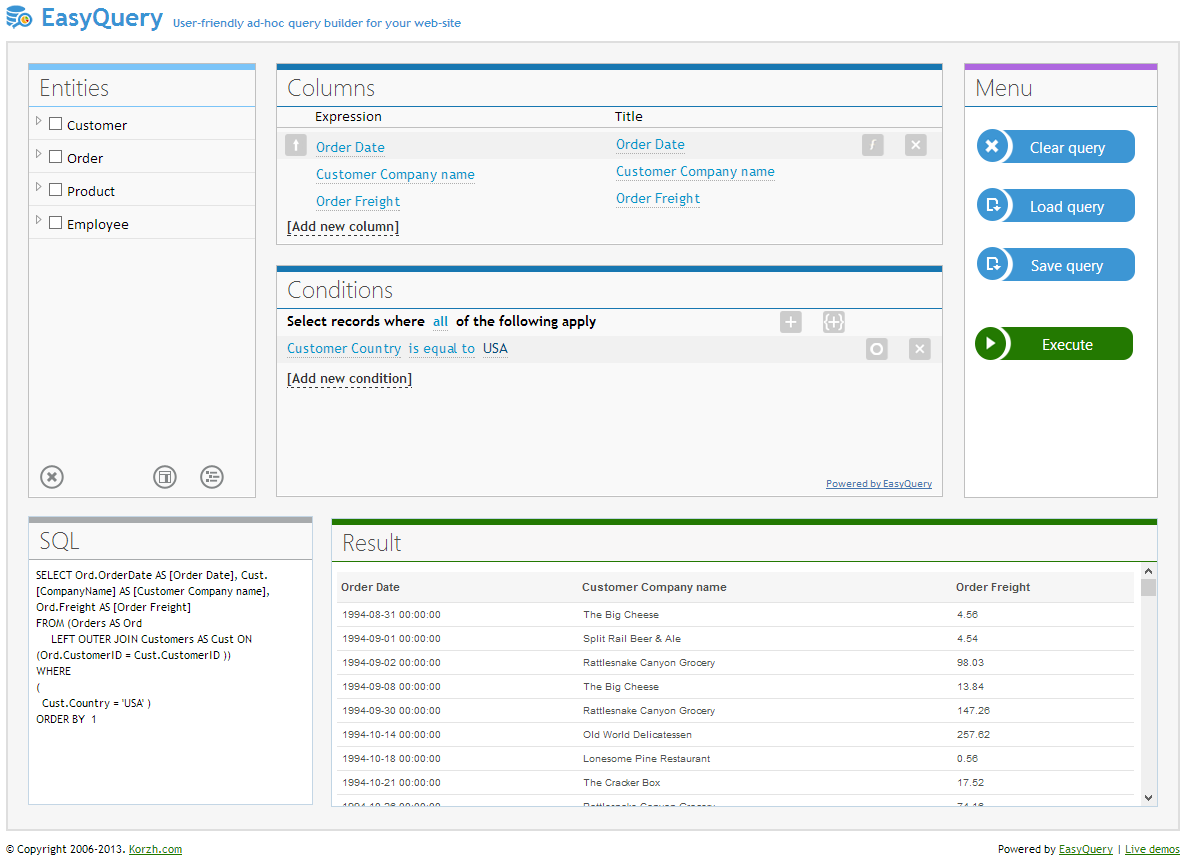This screenshot has width=1190, height=862.
Task: Expand the Customer entity tree node
Action: pos(39,122)
